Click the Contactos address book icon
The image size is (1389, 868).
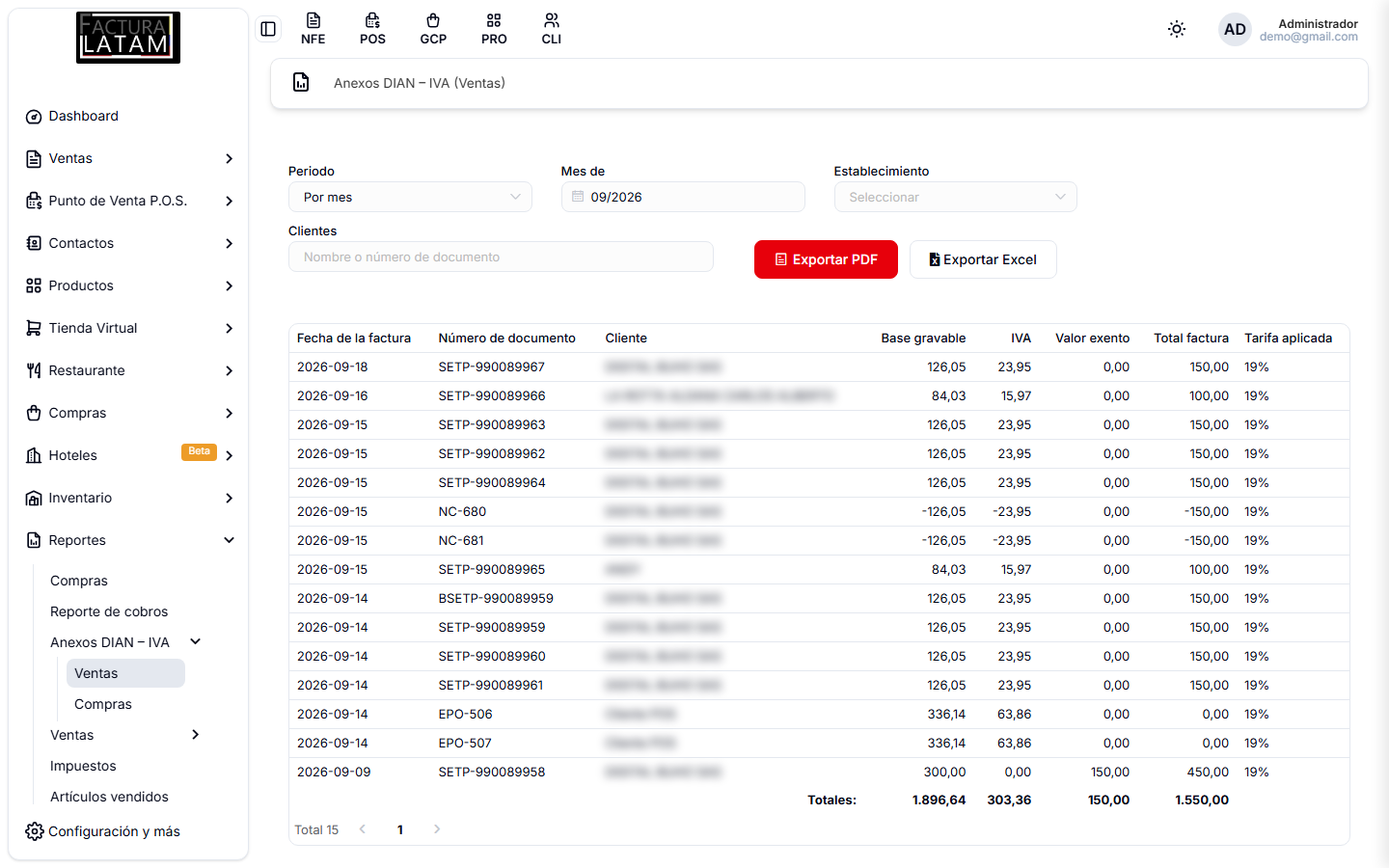pos(34,244)
